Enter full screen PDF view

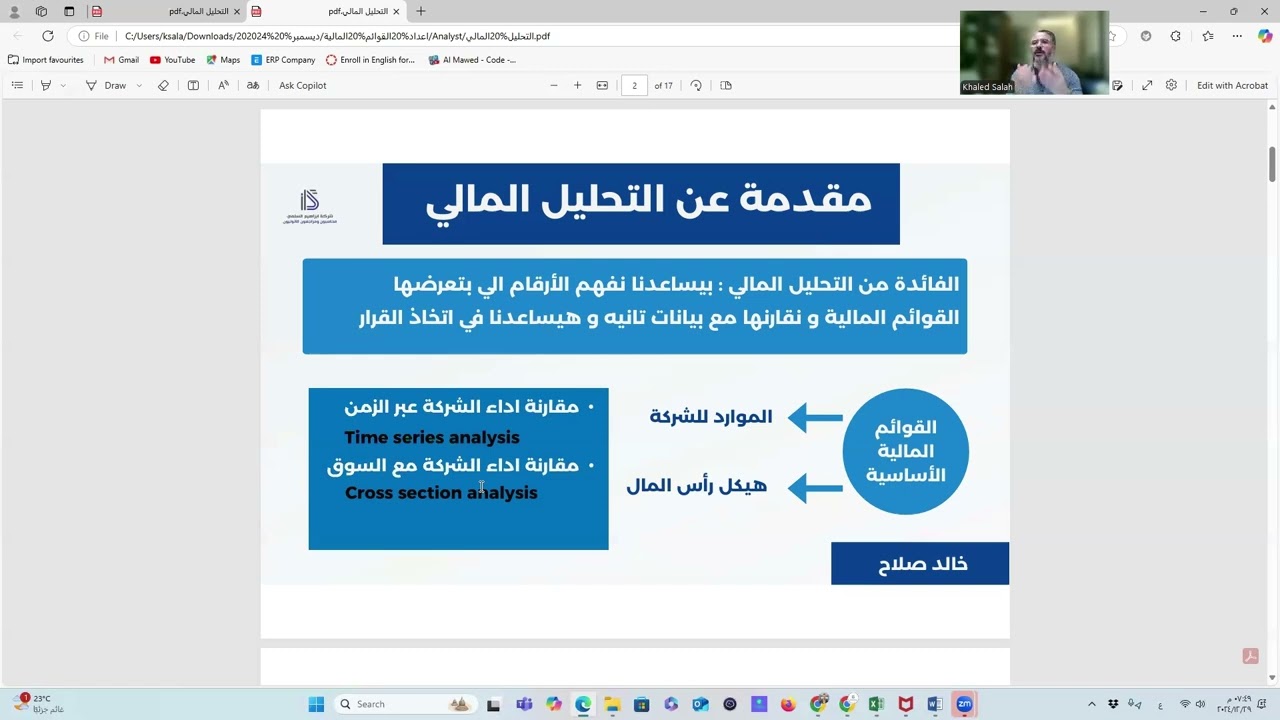click(x=1147, y=85)
